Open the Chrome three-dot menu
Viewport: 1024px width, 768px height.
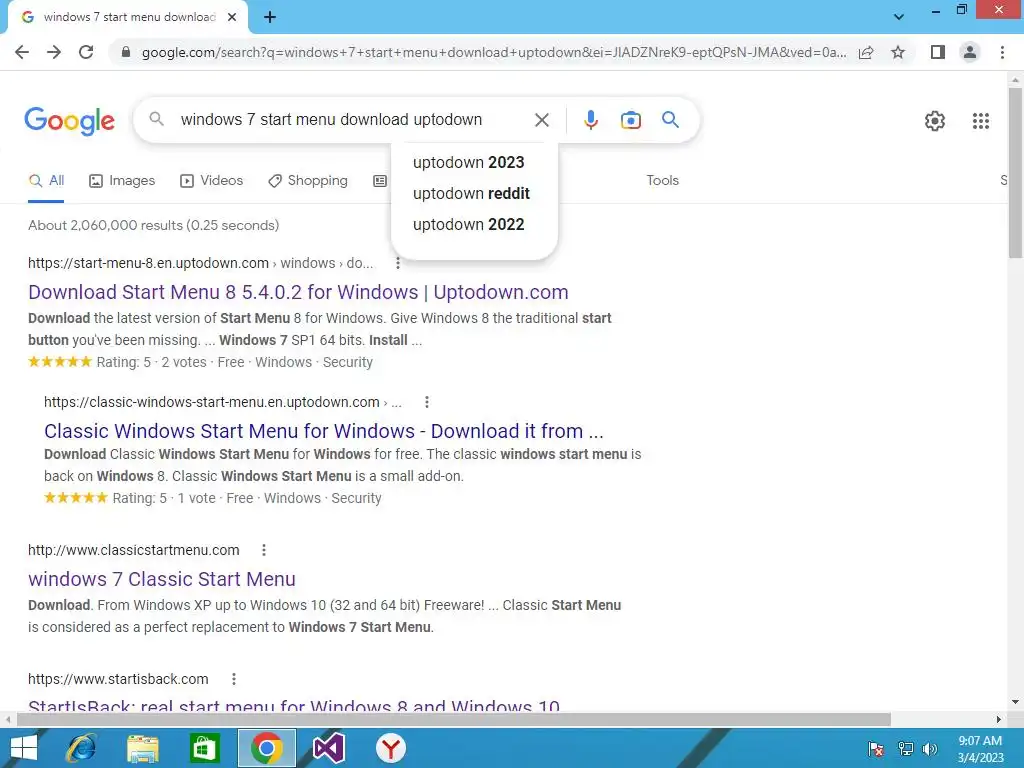1002,52
